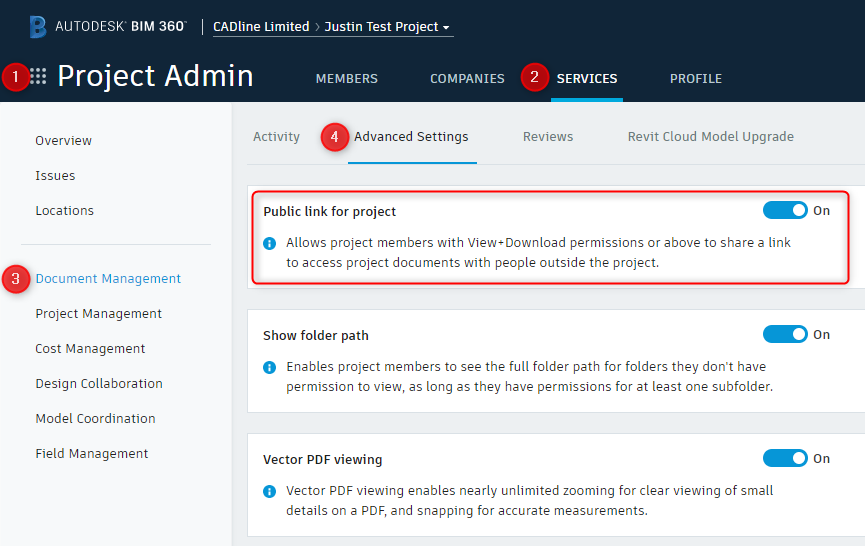Viewport: 865px width, 546px height.
Task: Click info icon for Public link for project
Action: [x=269, y=243]
